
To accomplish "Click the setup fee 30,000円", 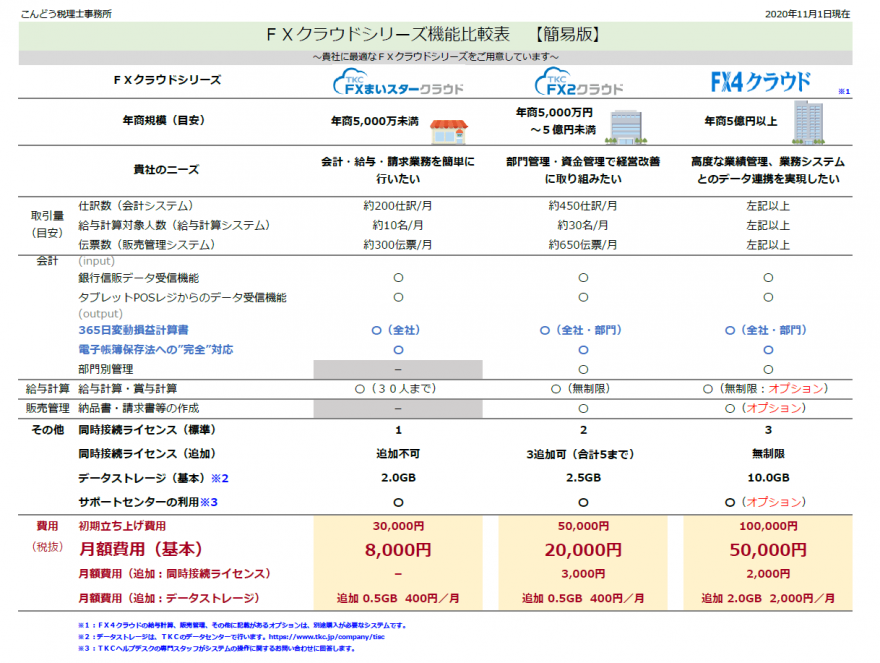I will [x=398, y=526].
